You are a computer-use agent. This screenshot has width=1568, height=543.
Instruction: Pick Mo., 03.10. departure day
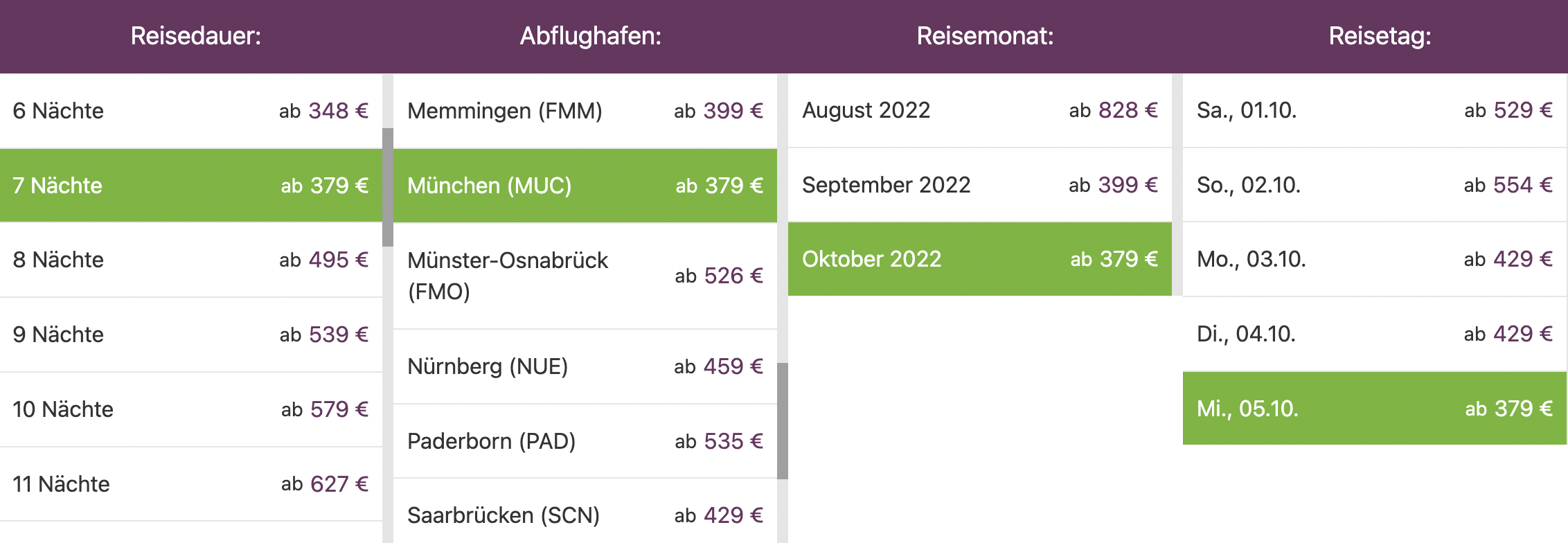click(1375, 259)
